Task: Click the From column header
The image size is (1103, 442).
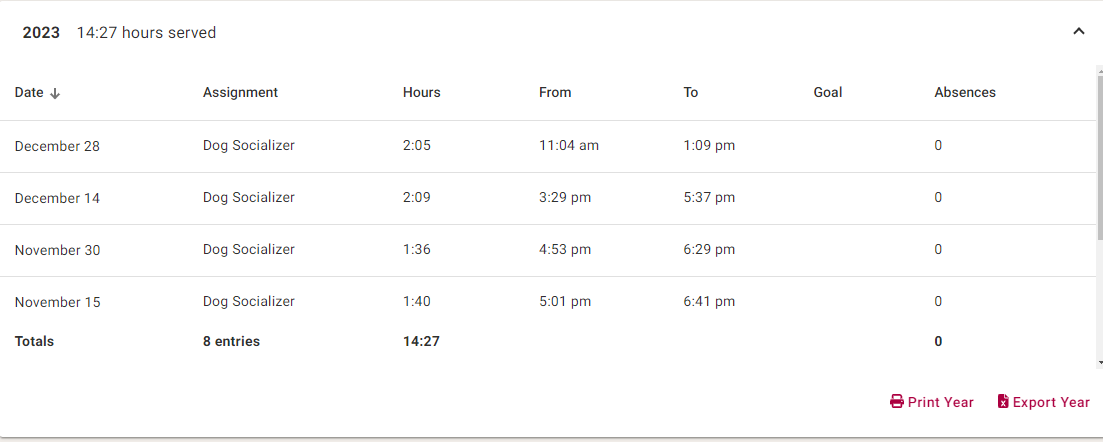Action: pos(555,92)
